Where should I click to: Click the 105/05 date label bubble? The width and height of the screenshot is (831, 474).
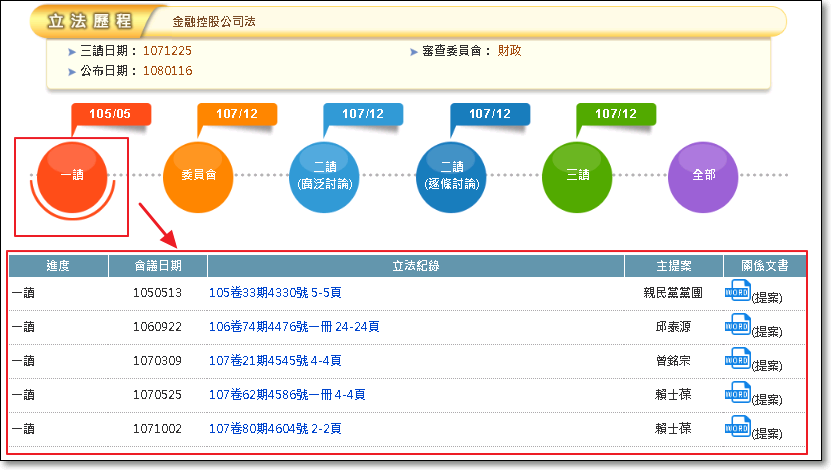click(110, 114)
